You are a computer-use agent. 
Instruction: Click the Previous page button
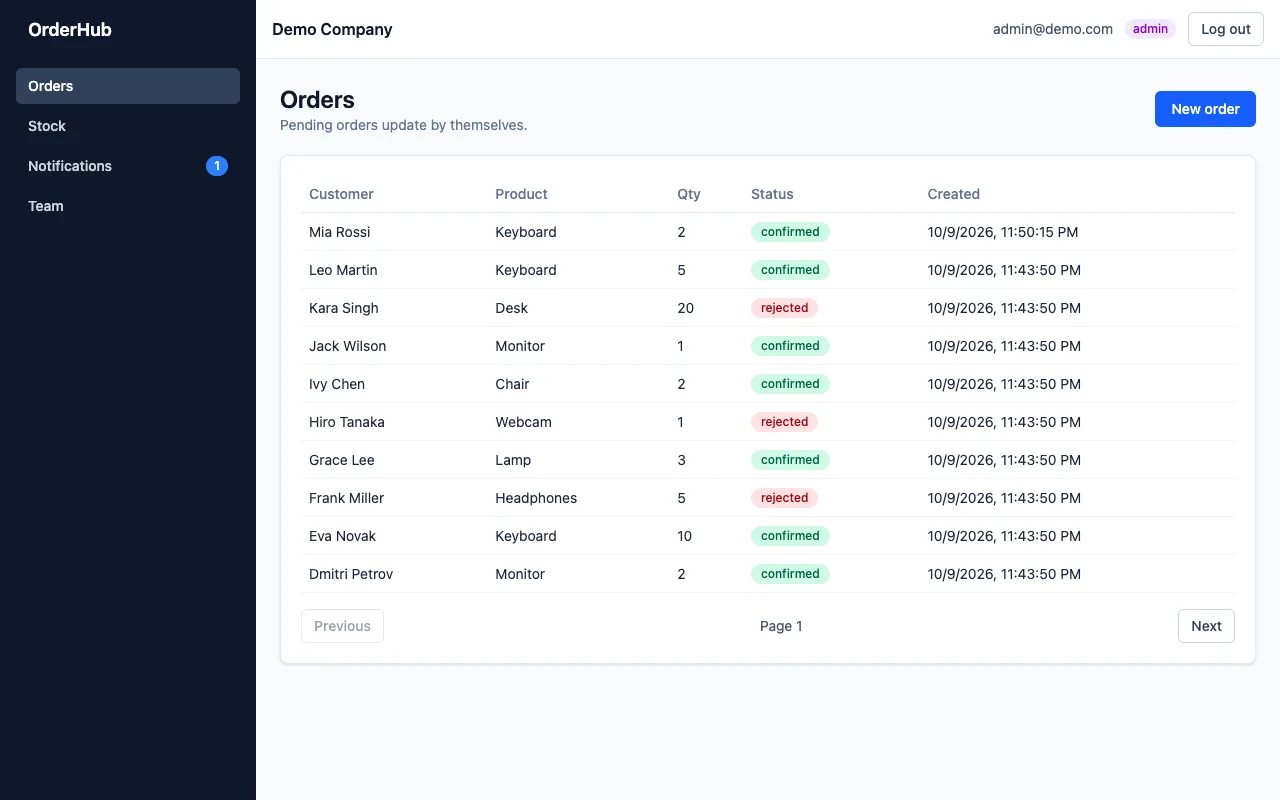pyautogui.click(x=342, y=626)
